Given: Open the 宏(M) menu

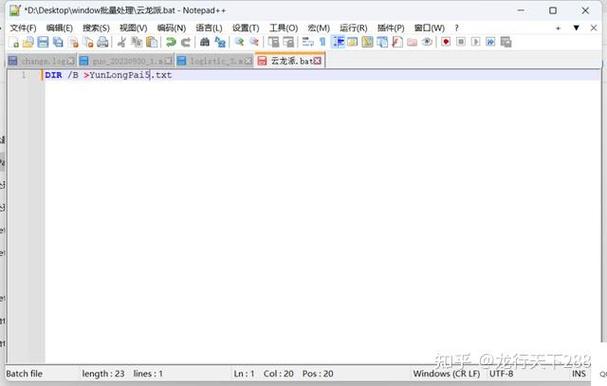Looking at the screenshot, I should click(319, 28).
